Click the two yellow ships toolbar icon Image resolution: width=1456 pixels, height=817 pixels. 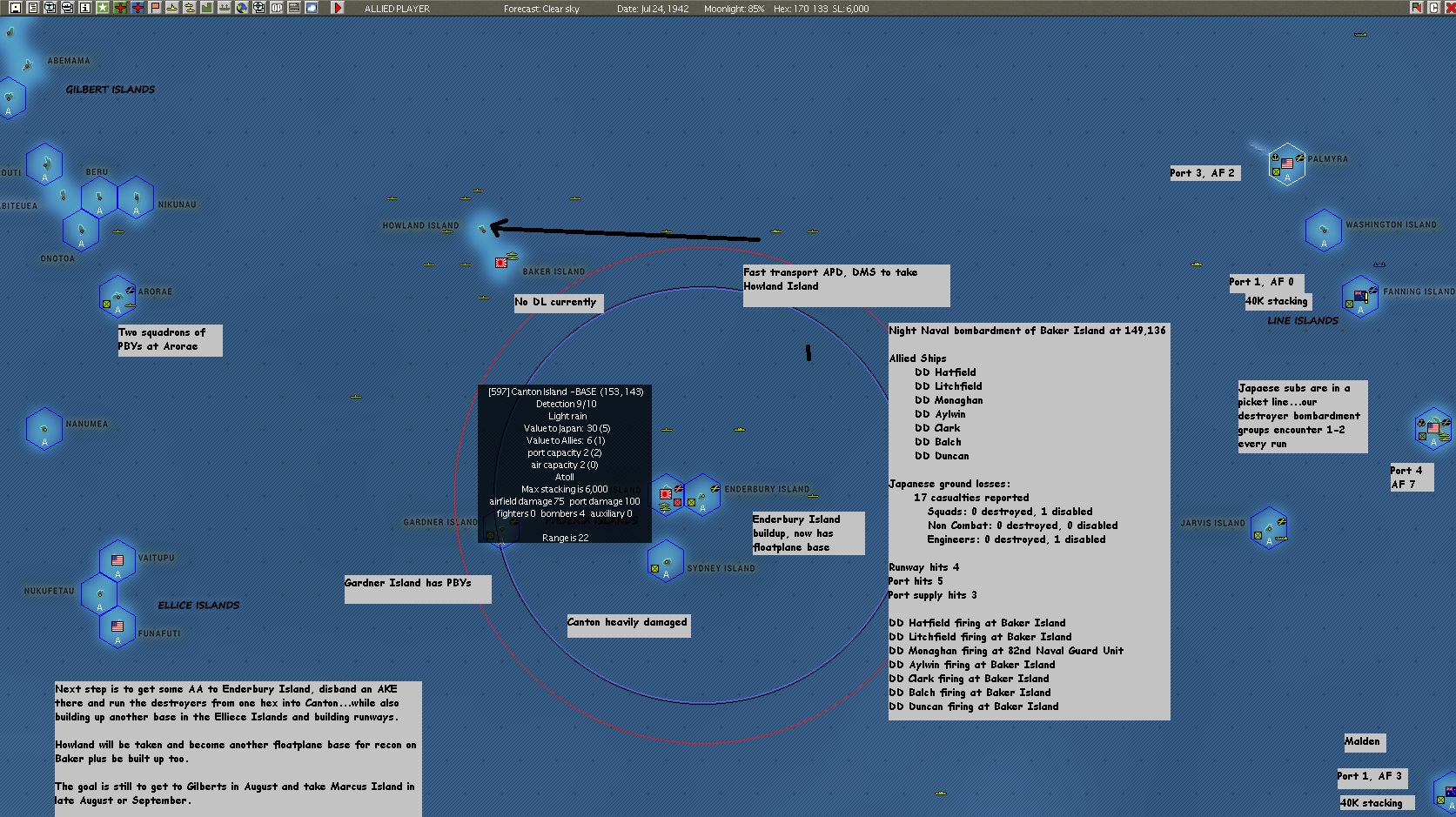point(190,8)
